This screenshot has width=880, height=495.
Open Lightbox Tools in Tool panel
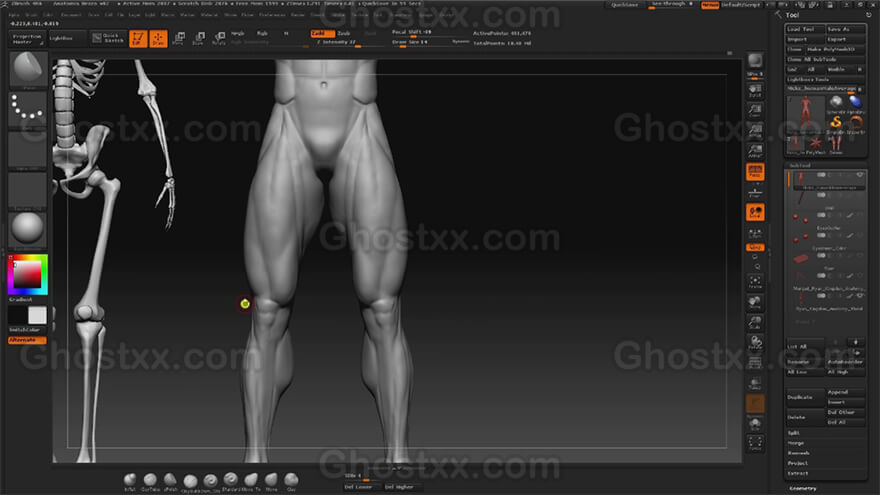(x=825, y=80)
